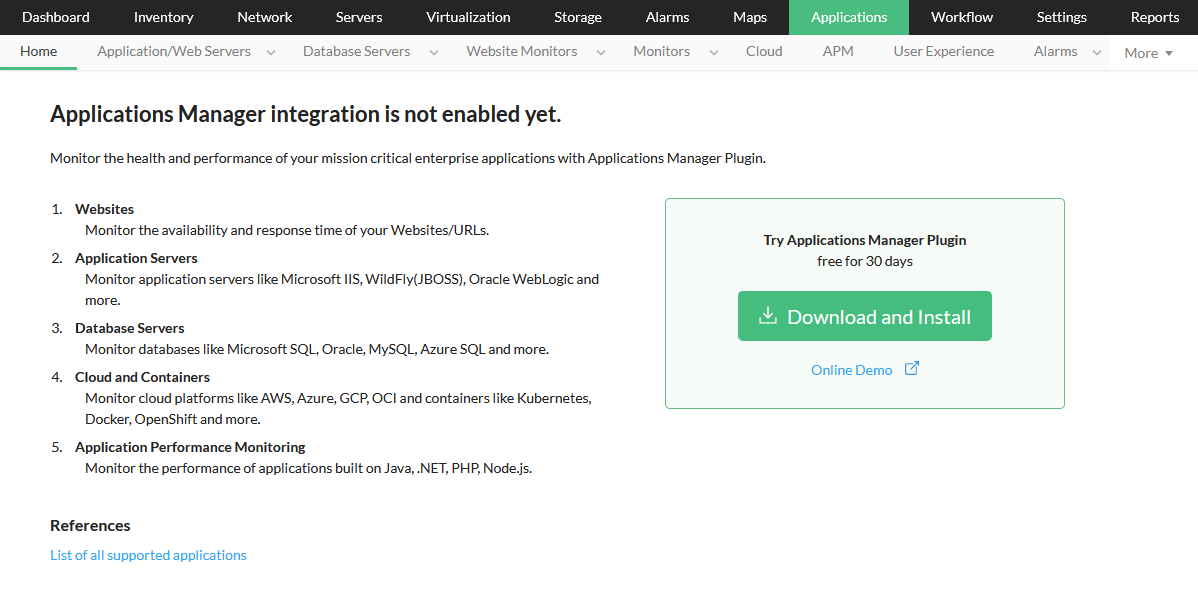Screen dimensions: 1198x606
Task: Open the User Experience tab
Action: point(943,51)
